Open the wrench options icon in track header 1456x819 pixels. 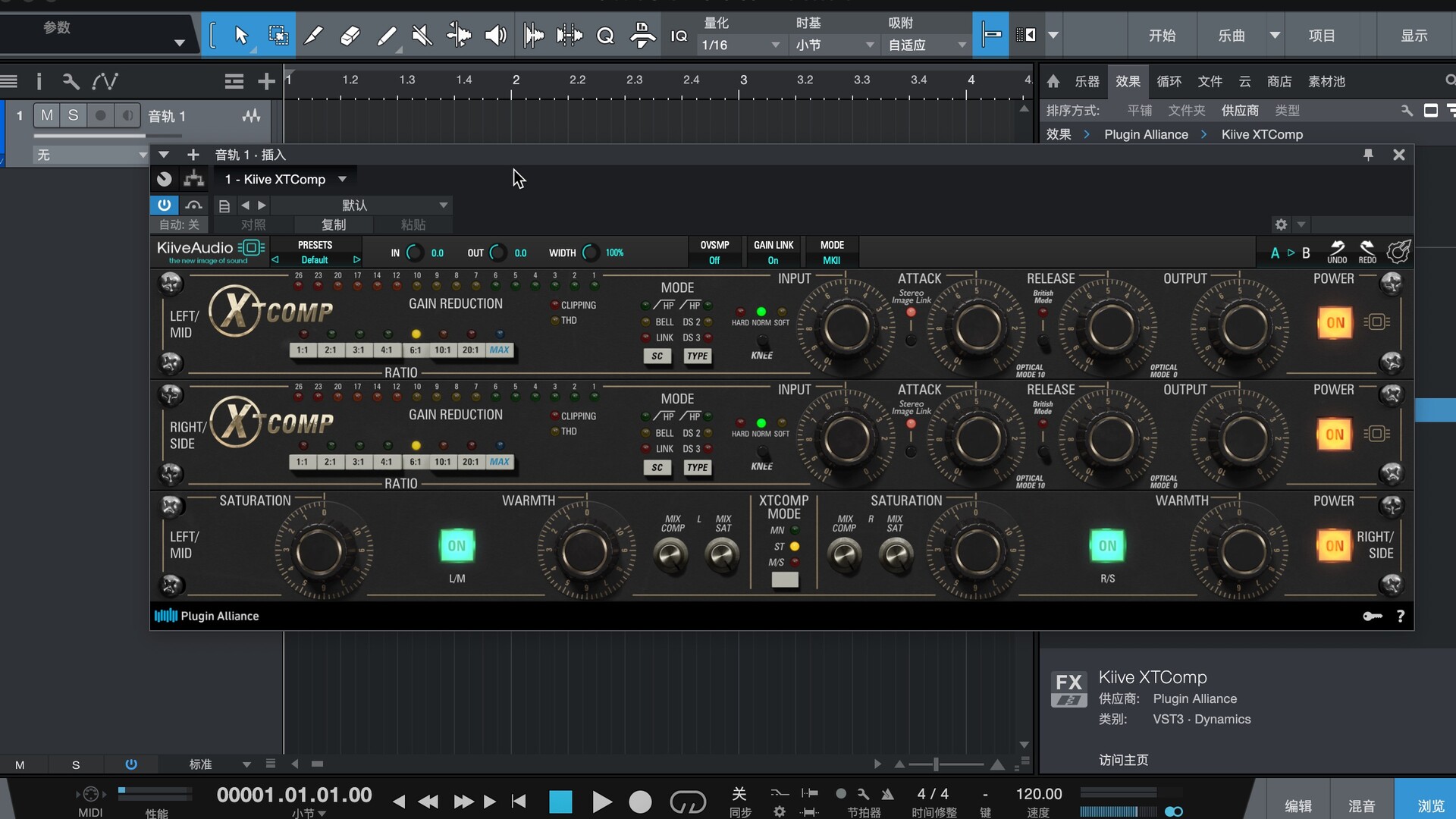71,81
